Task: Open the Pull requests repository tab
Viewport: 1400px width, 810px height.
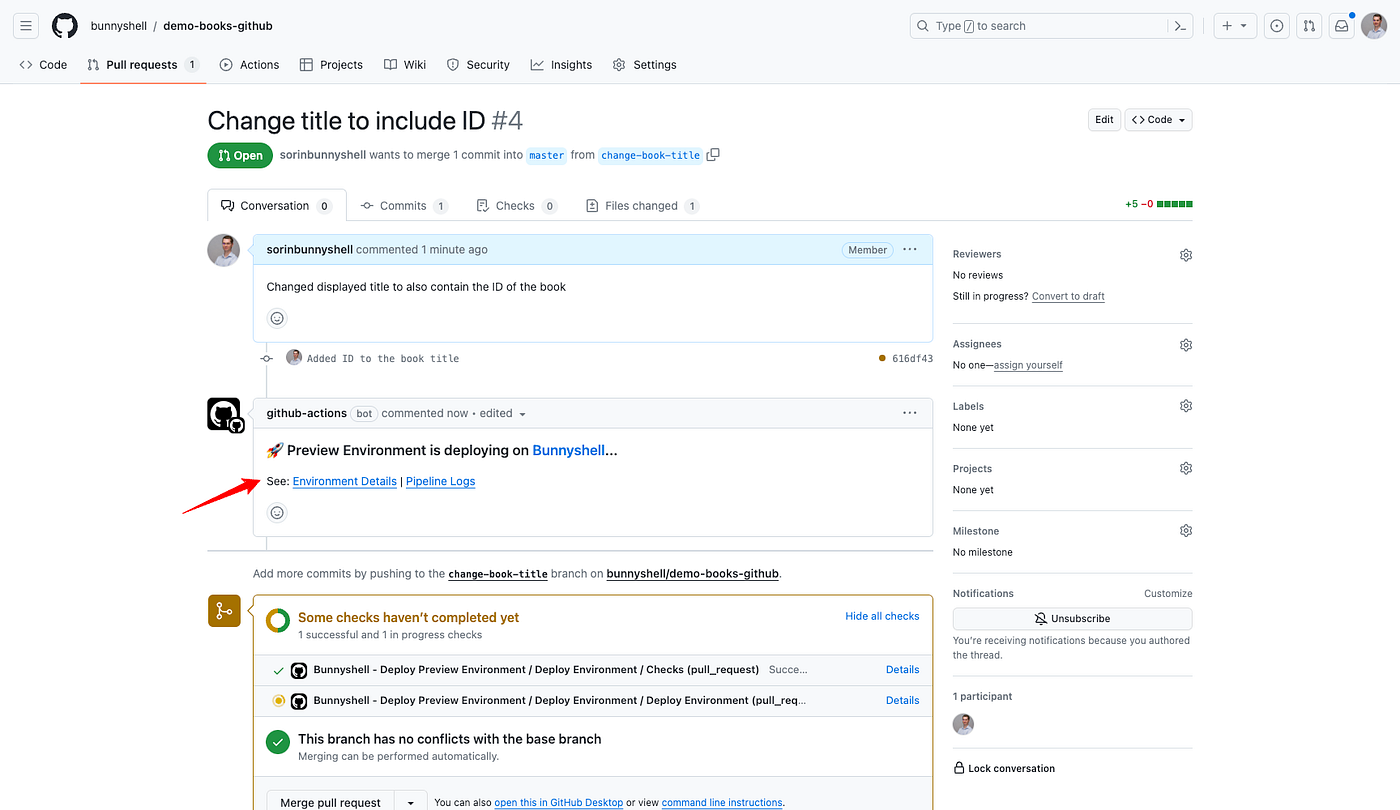Action: tap(142, 65)
